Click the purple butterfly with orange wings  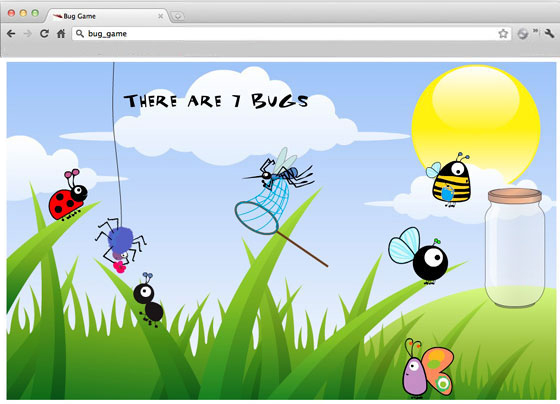click(429, 369)
